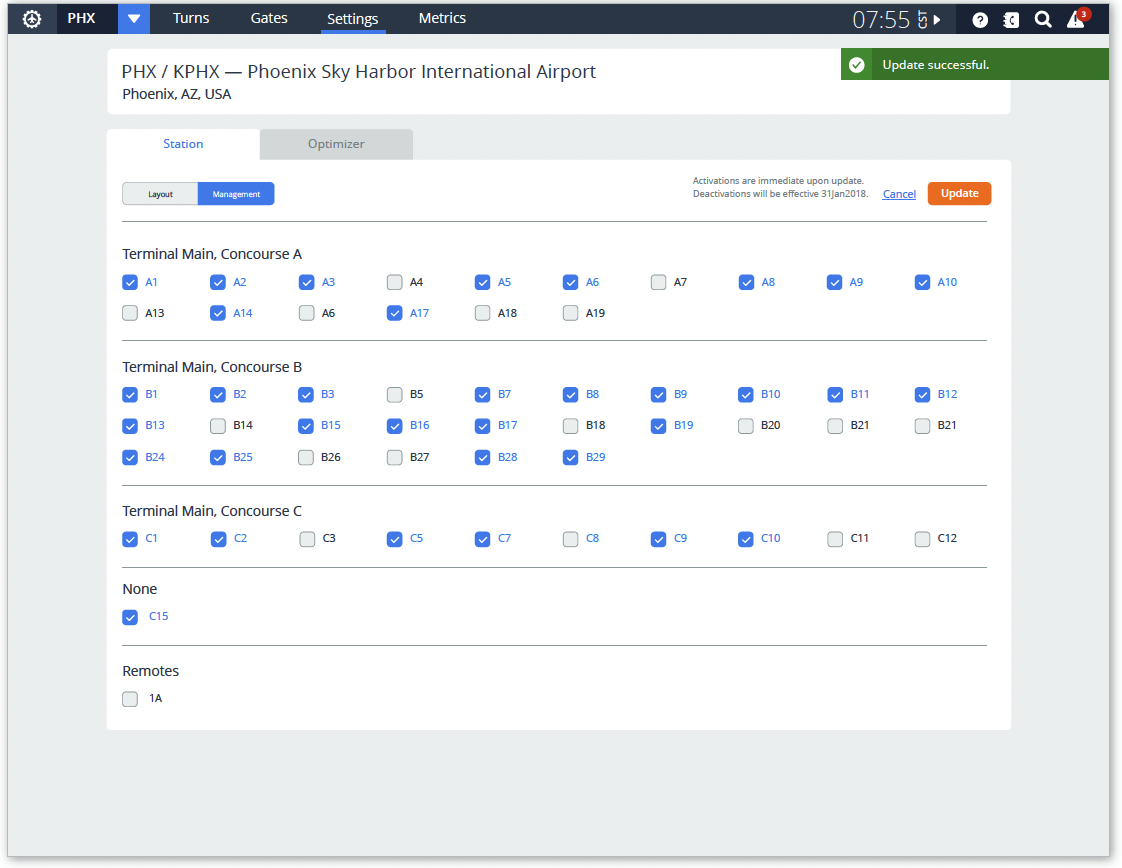Enable gate A4 checkbox
Screen dimensions: 1122x868
coord(395,282)
